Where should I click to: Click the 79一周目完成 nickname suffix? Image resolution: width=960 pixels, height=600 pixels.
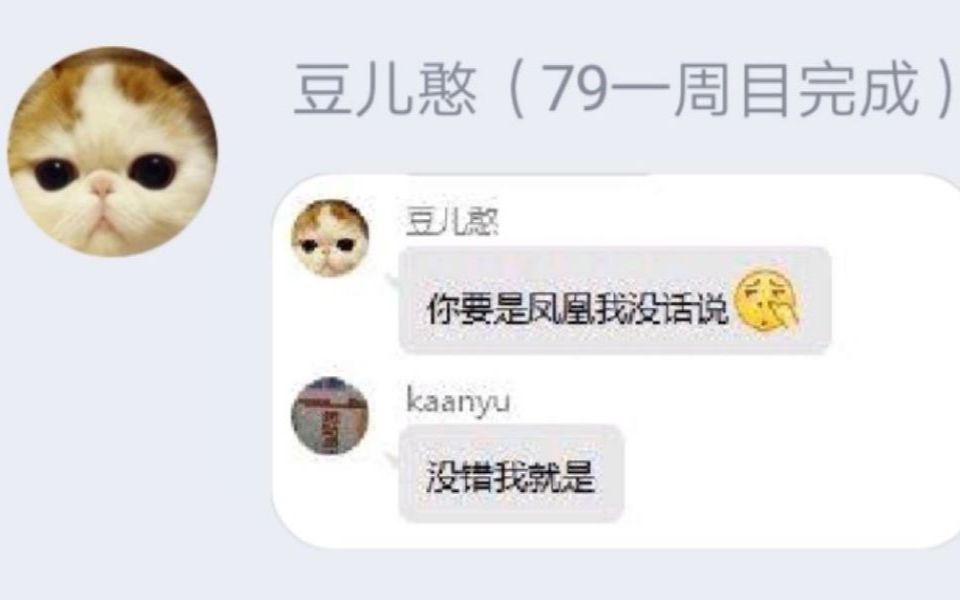731,91
